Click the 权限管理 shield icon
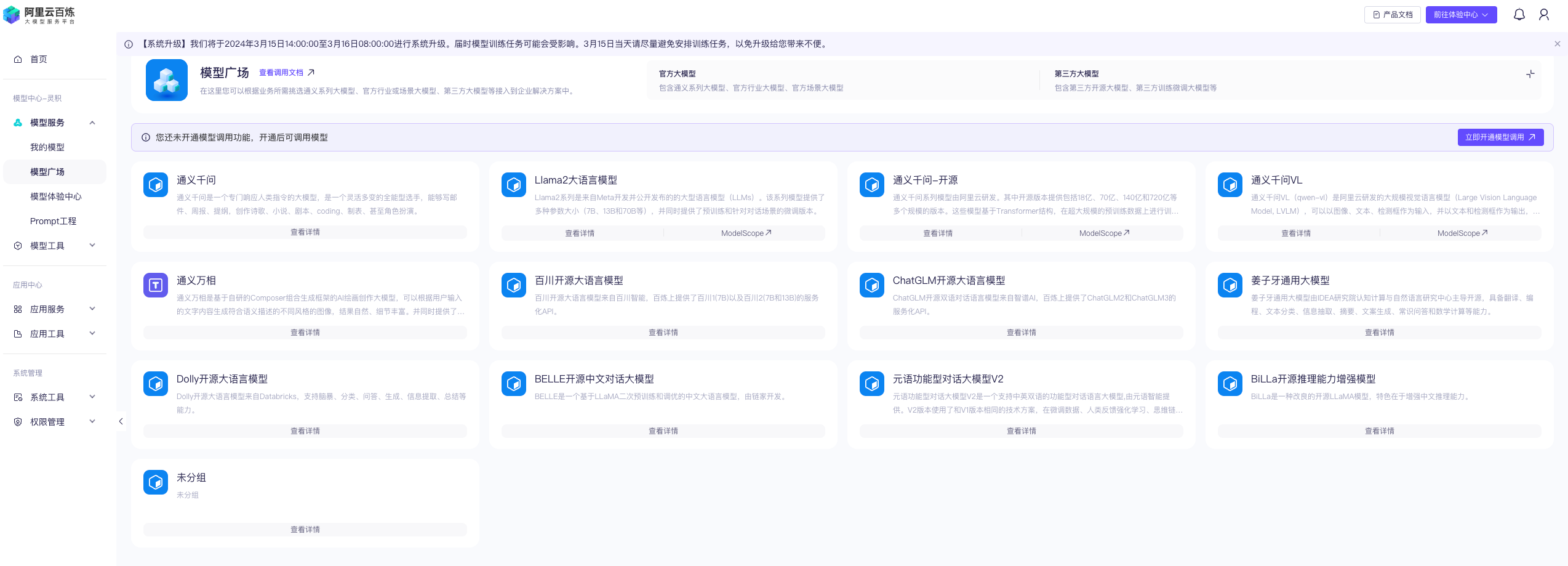Viewport: 1568px width, 566px height. (x=18, y=422)
